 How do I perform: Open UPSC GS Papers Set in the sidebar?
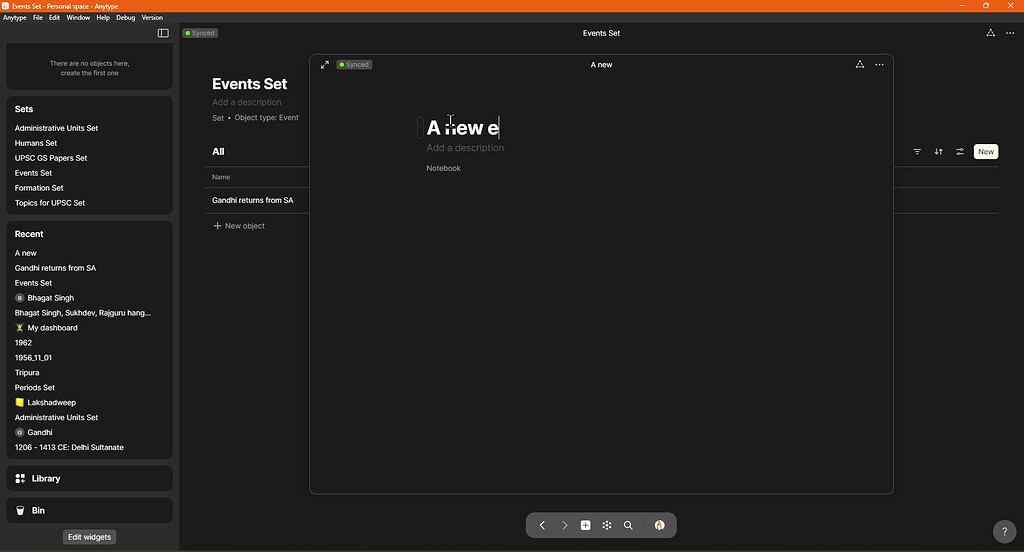point(51,158)
